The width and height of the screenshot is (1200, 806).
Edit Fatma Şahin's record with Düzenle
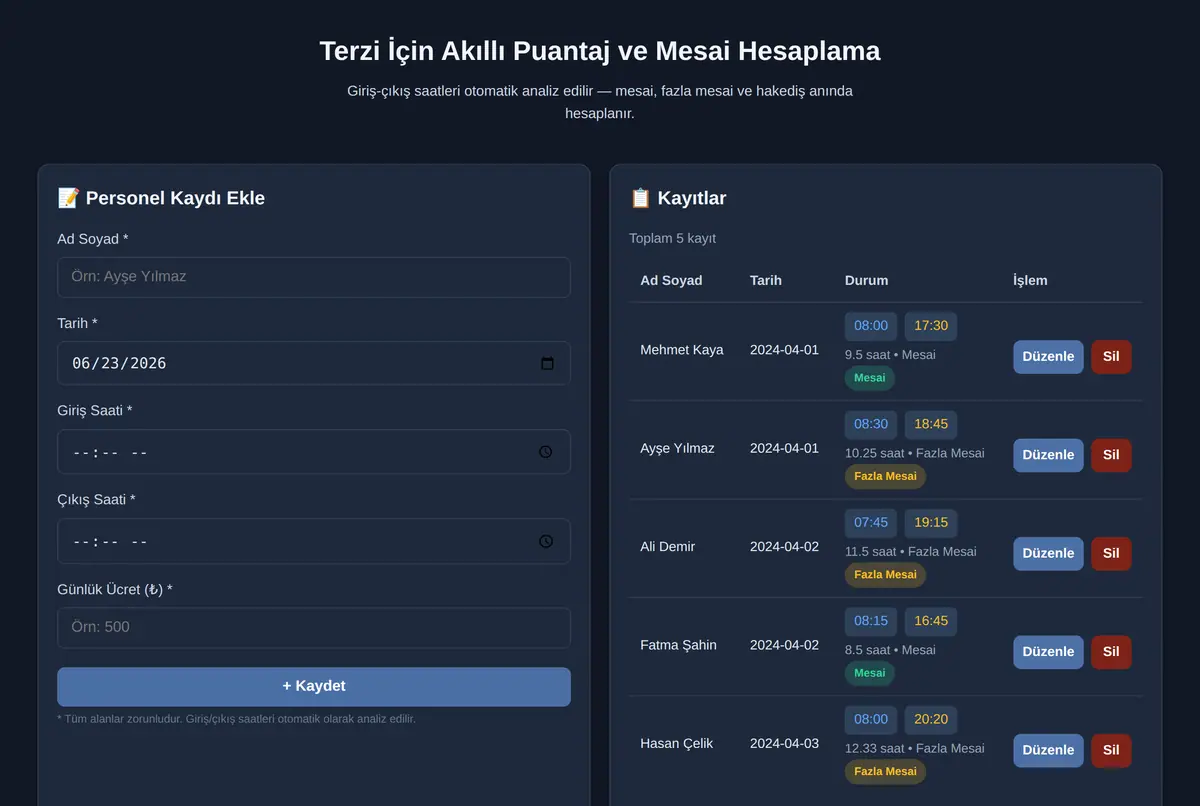1048,652
